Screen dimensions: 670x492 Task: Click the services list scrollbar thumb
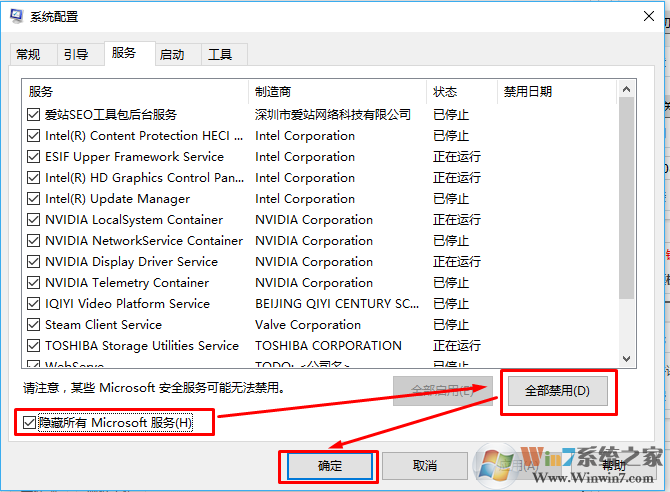pyautogui.click(x=626, y=198)
